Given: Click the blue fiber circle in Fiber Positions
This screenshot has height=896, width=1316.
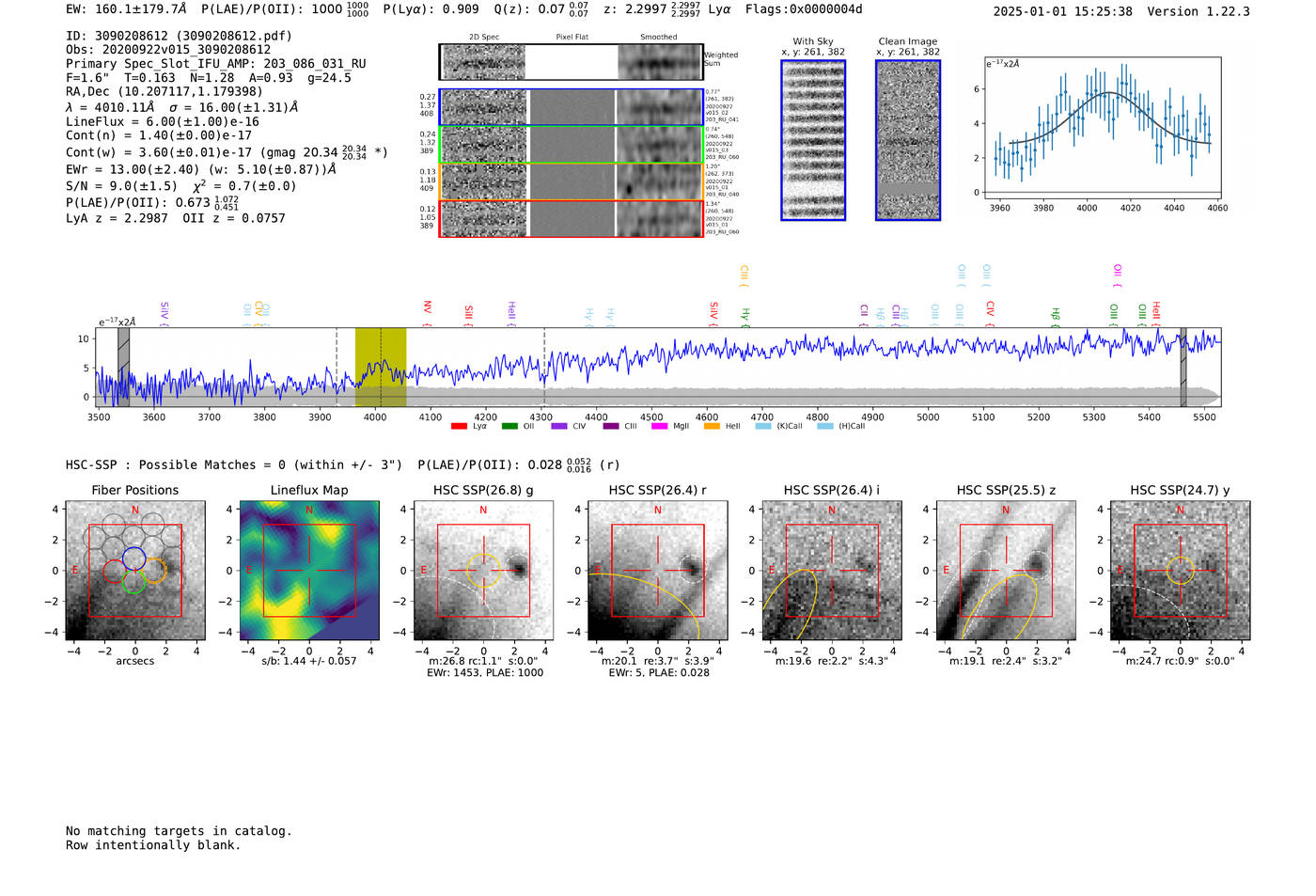Looking at the screenshot, I should [x=133, y=558].
